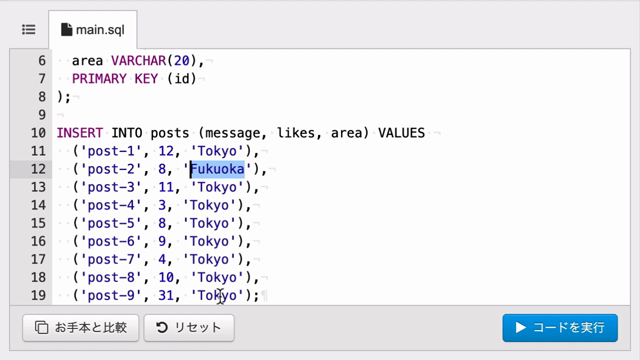Compare with sample via お手本と比較
This screenshot has height=360, width=640.
(81, 328)
